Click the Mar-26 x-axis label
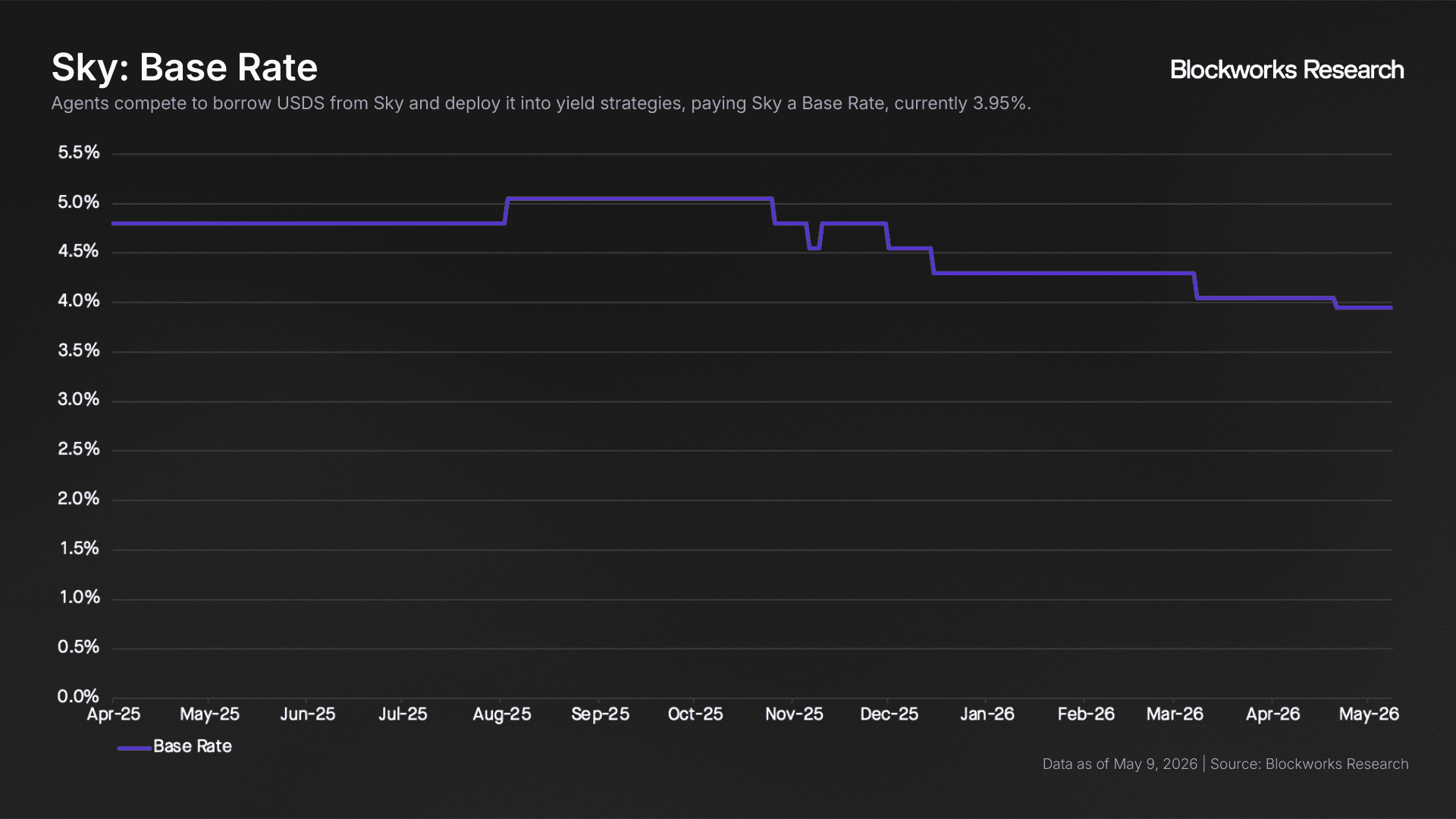This screenshot has width=1456, height=819. point(1175,714)
